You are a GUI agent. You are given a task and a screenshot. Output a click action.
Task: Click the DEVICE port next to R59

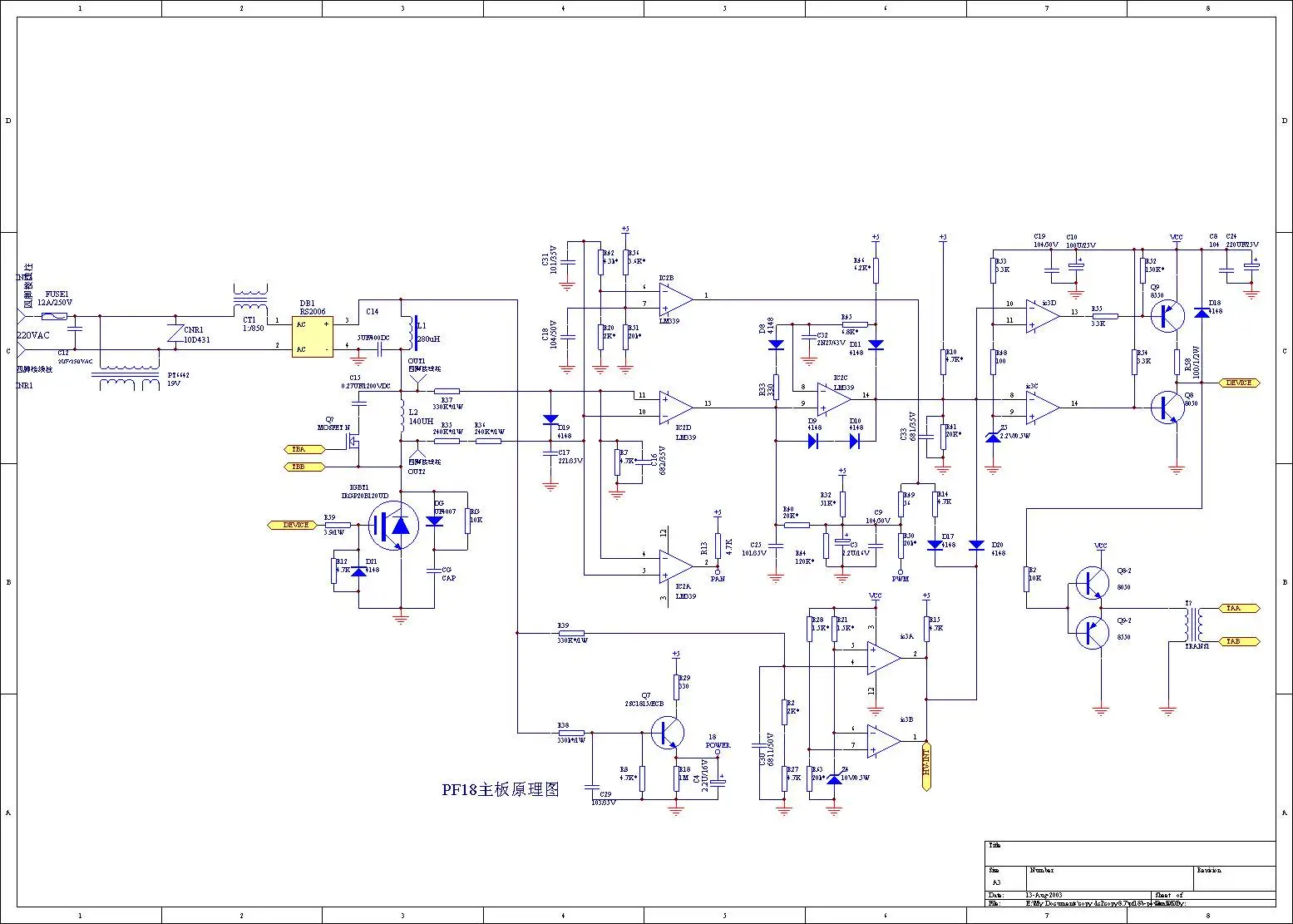pyautogui.click(x=293, y=525)
